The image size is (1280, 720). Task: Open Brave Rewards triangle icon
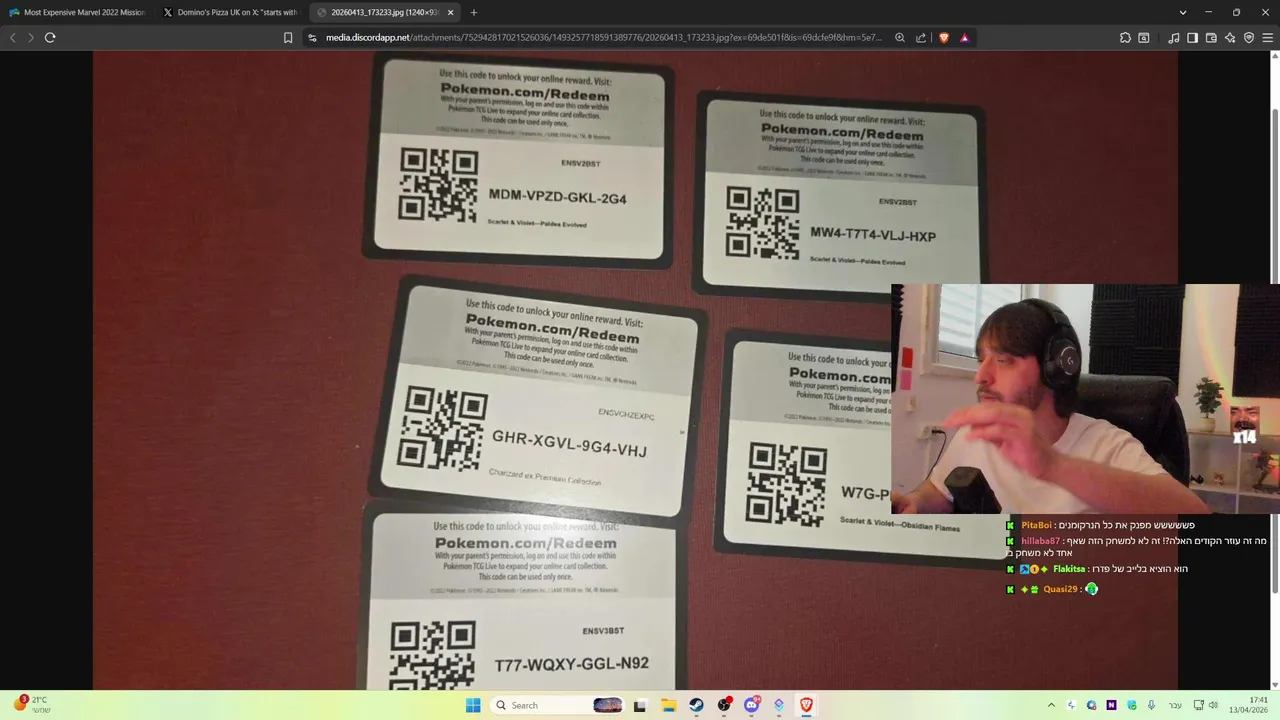(964, 37)
